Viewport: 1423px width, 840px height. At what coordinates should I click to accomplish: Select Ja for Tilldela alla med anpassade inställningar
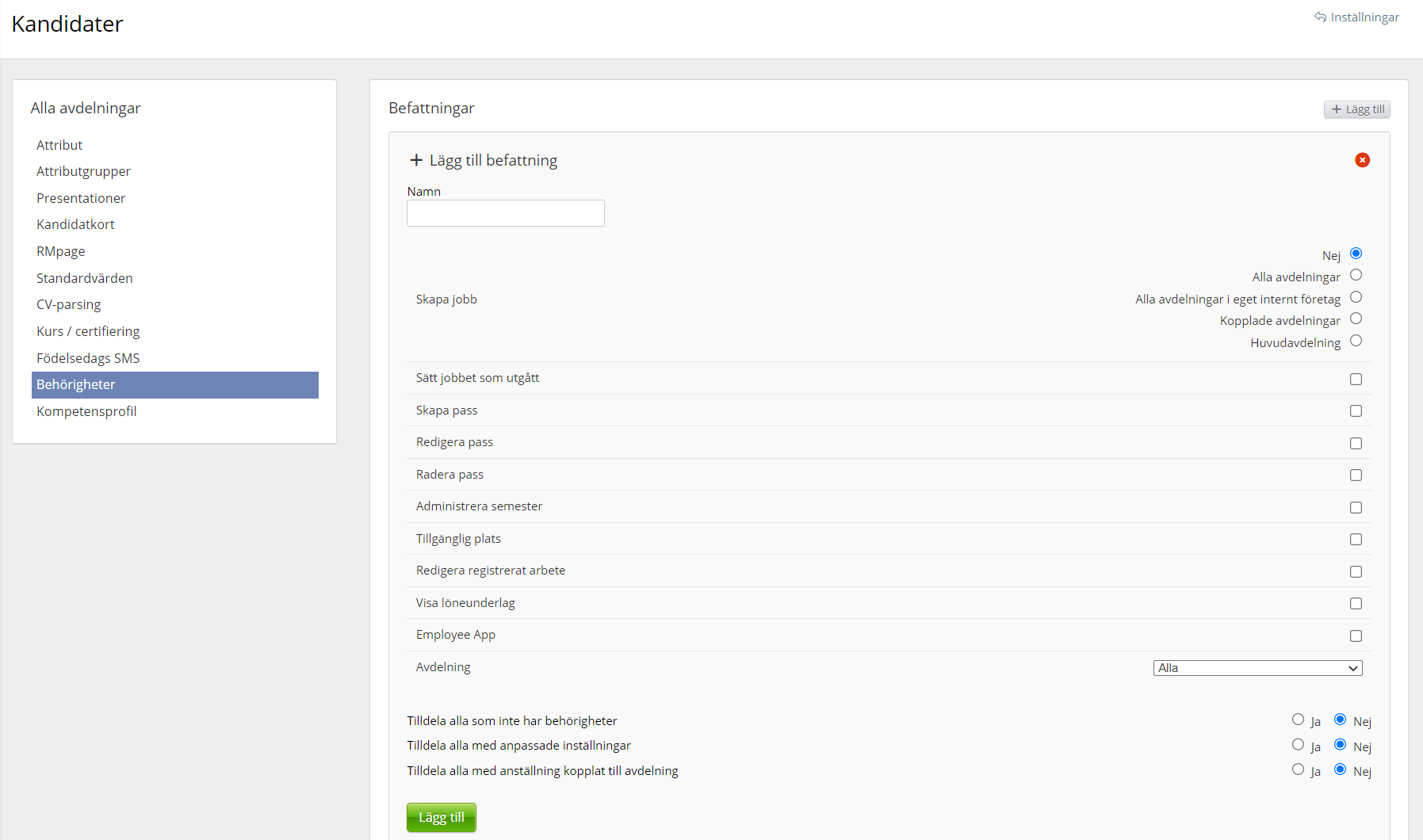coord(1298,745)
